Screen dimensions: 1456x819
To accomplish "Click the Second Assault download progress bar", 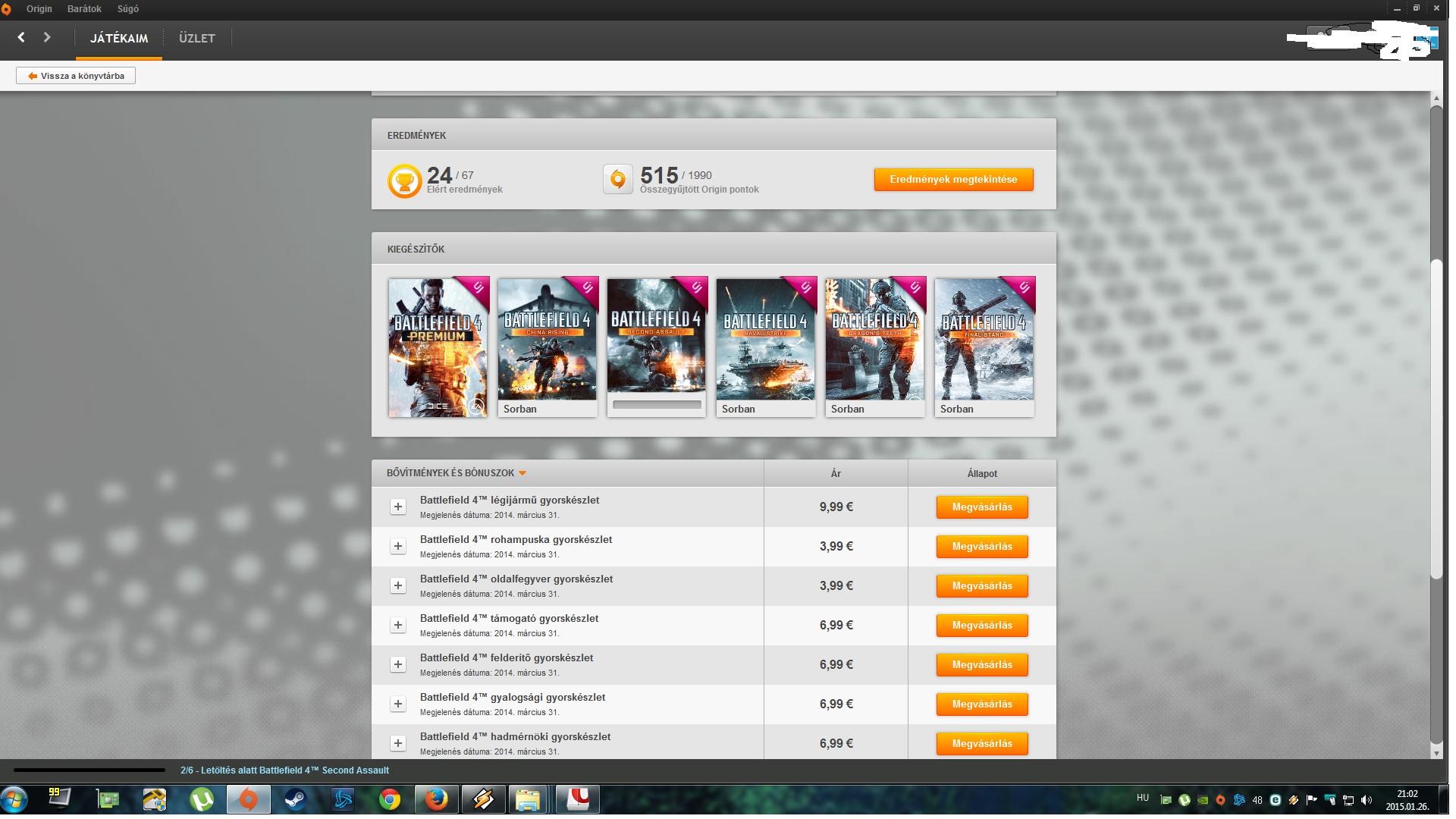I will point(657,405).
